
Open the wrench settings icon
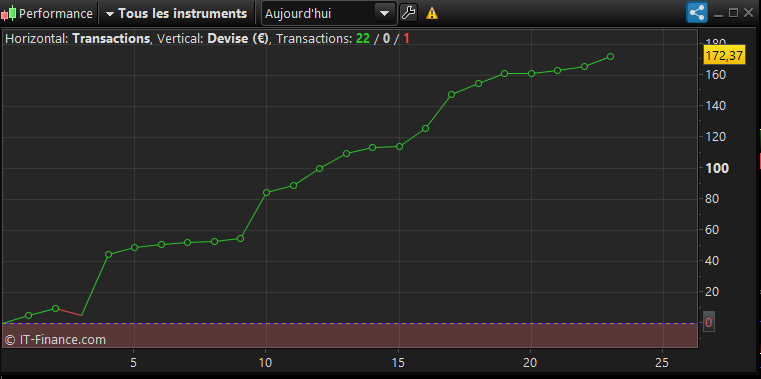[409, 13]
